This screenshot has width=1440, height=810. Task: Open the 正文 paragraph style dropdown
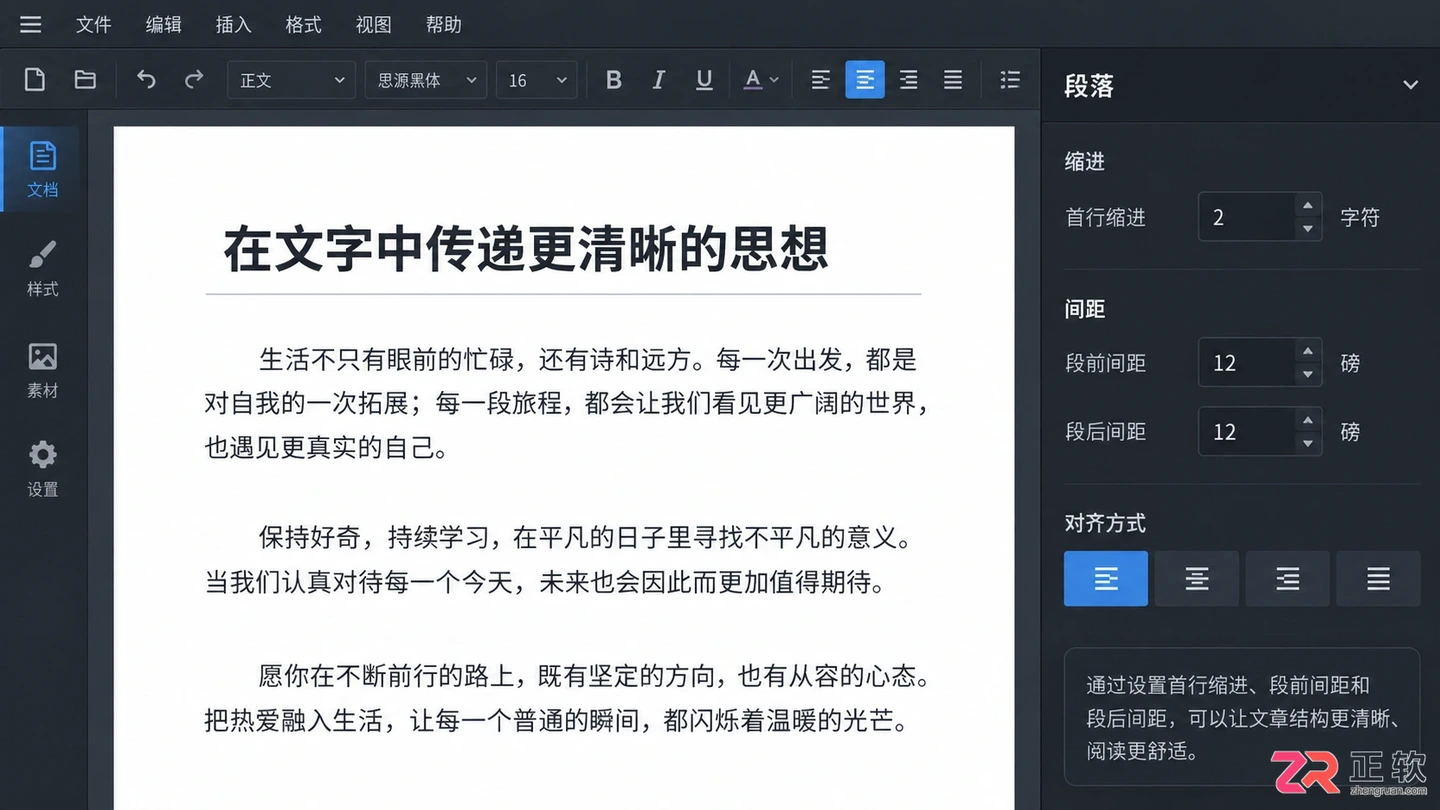point(291,80)
